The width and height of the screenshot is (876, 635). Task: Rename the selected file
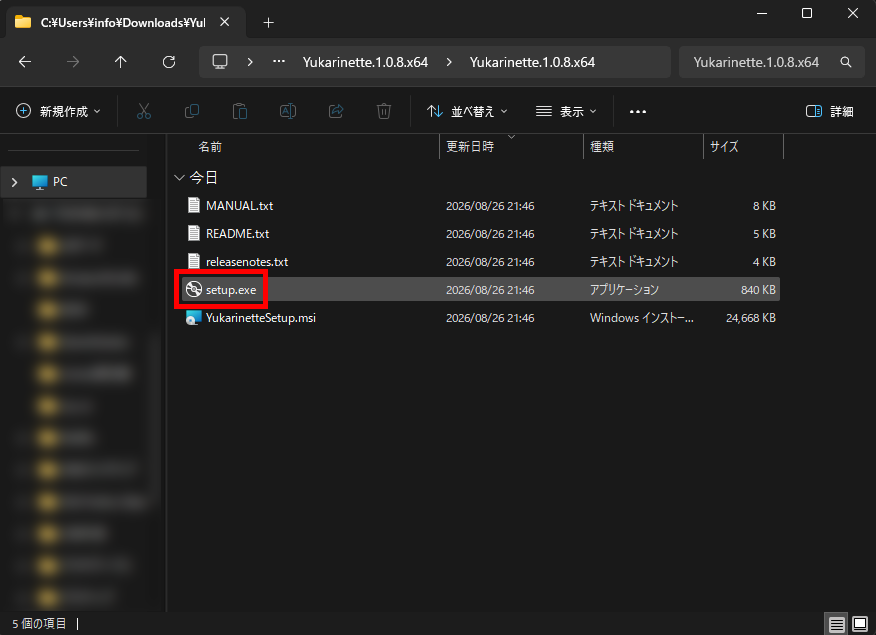click(x=288, y=111)
